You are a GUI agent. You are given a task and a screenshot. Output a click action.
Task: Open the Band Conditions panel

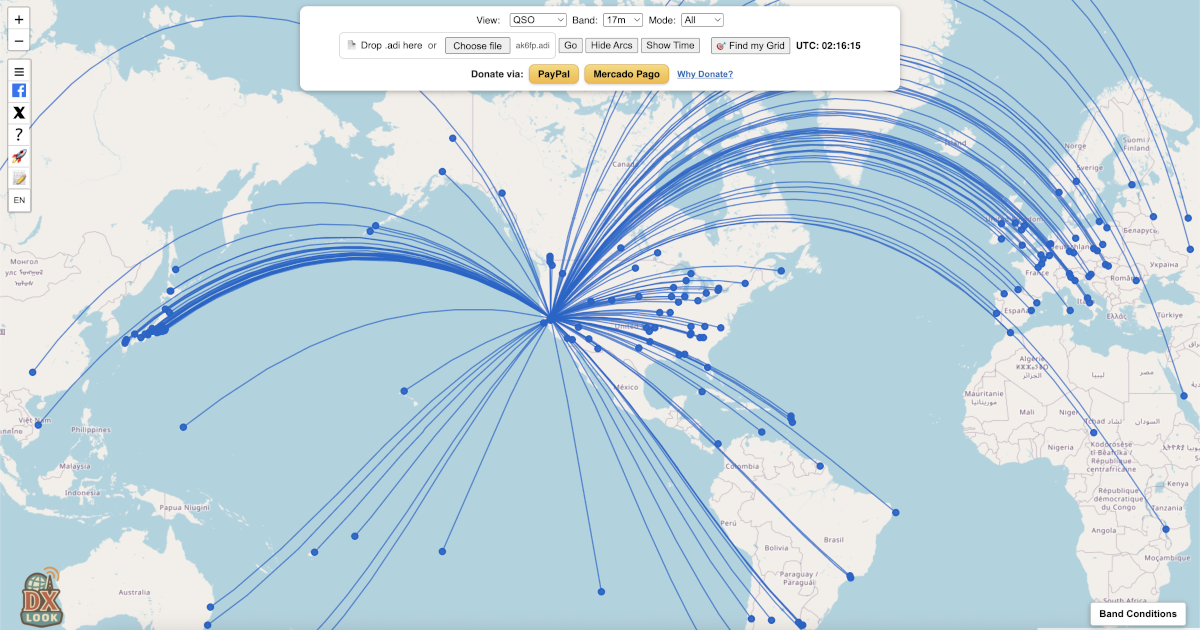click(x=1137, y=613)
